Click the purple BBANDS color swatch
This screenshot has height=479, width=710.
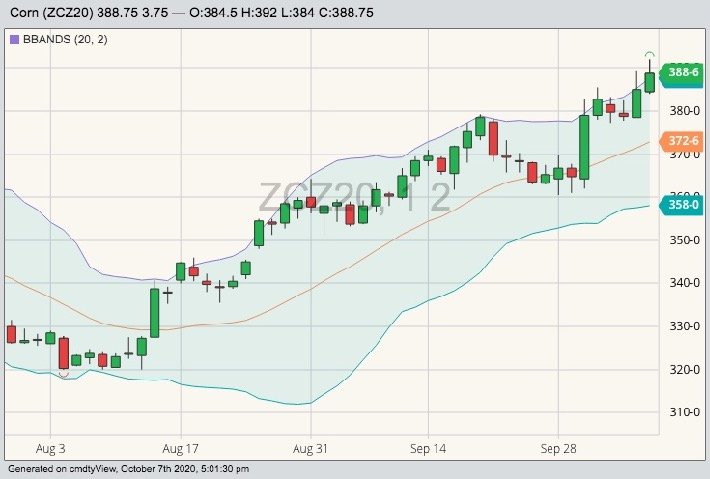coord(14,39)
